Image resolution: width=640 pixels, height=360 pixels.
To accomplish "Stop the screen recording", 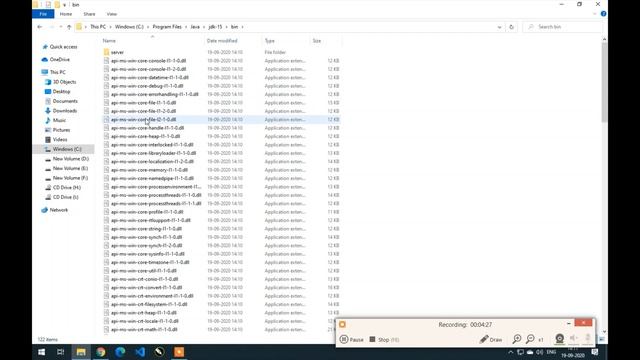I will (x=384, y=340).
